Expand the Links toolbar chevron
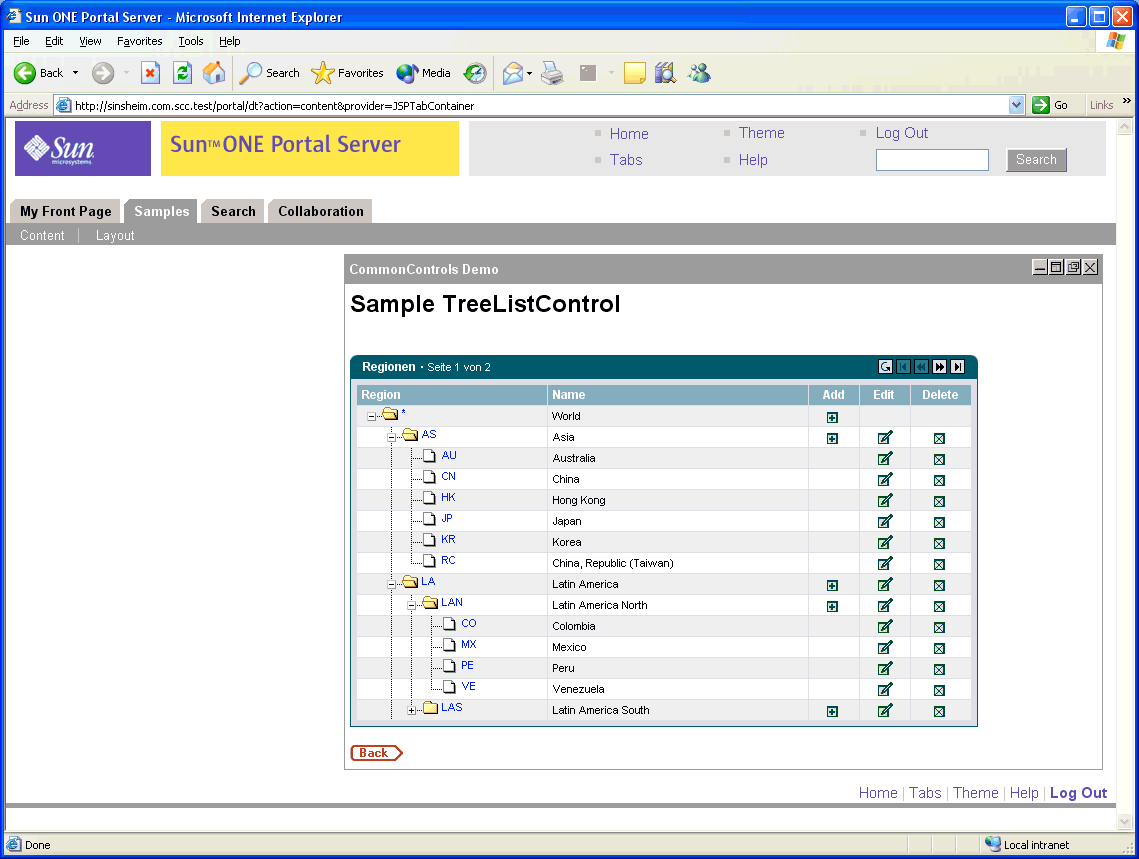Viewport: 1139px width, 859px height. (1127, 101)
